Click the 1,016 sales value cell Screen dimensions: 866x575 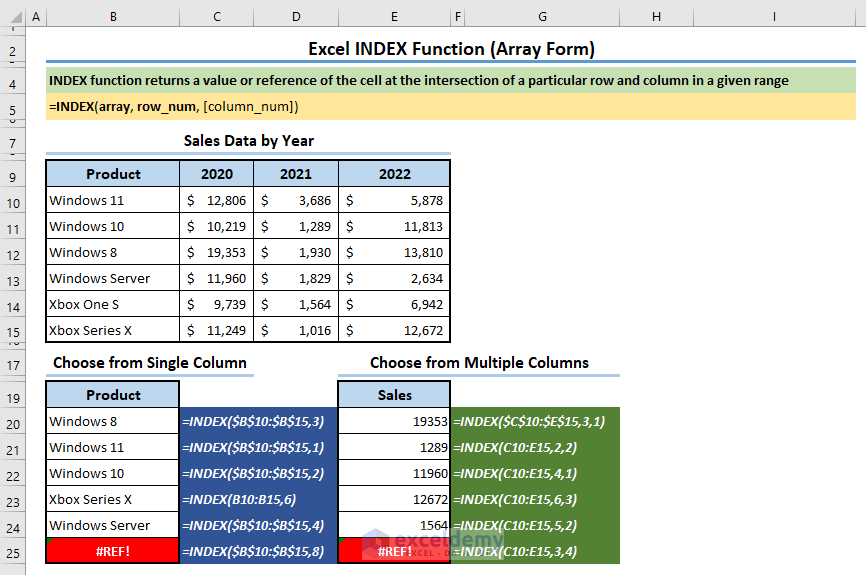pyautogui.click(x=296, y=330)
